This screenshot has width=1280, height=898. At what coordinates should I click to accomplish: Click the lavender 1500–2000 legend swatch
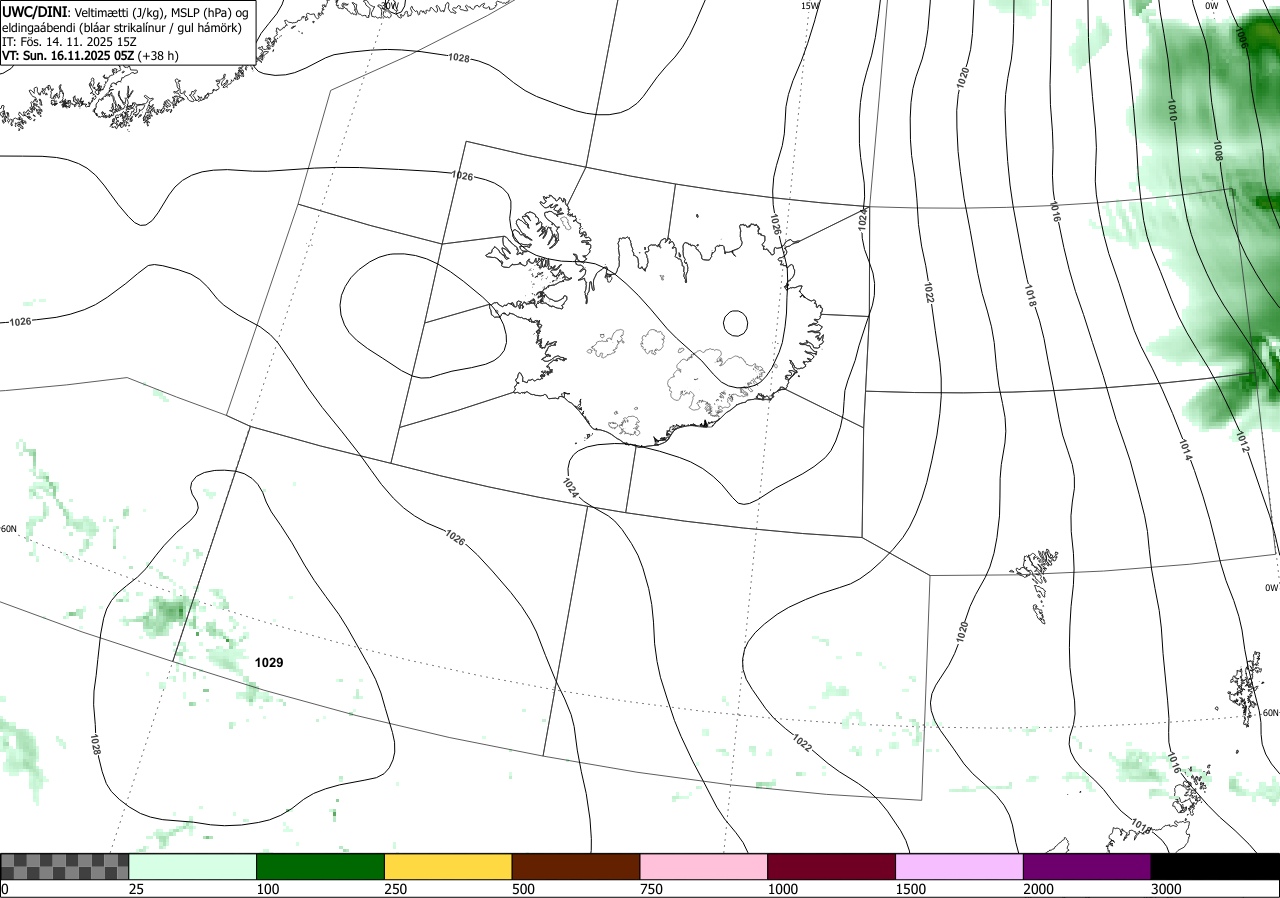960,866
